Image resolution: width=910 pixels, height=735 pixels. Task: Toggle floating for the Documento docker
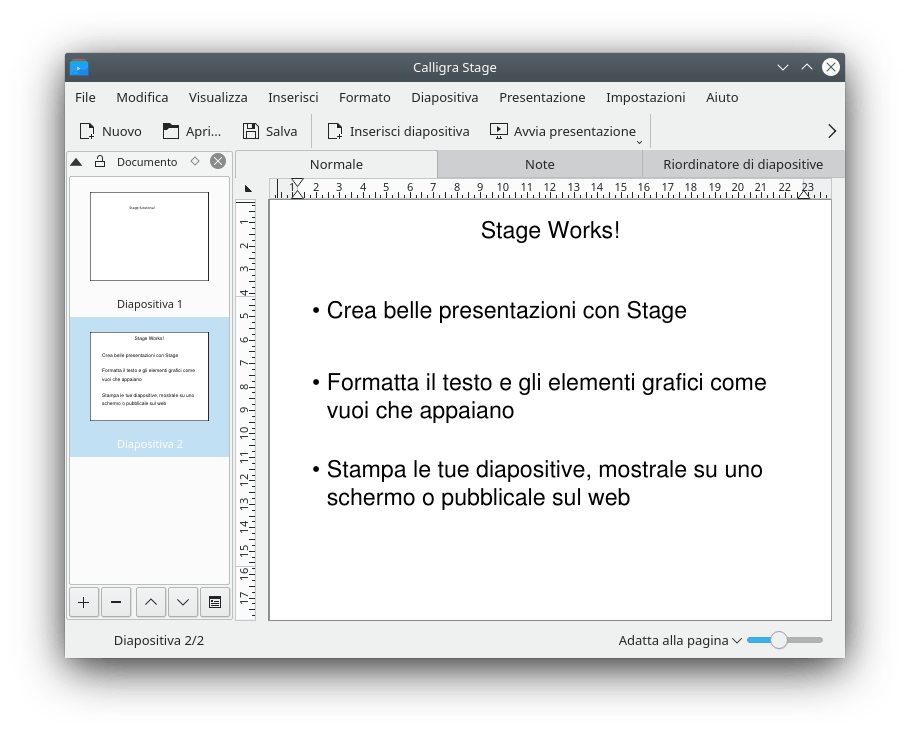tap(195, 161)
